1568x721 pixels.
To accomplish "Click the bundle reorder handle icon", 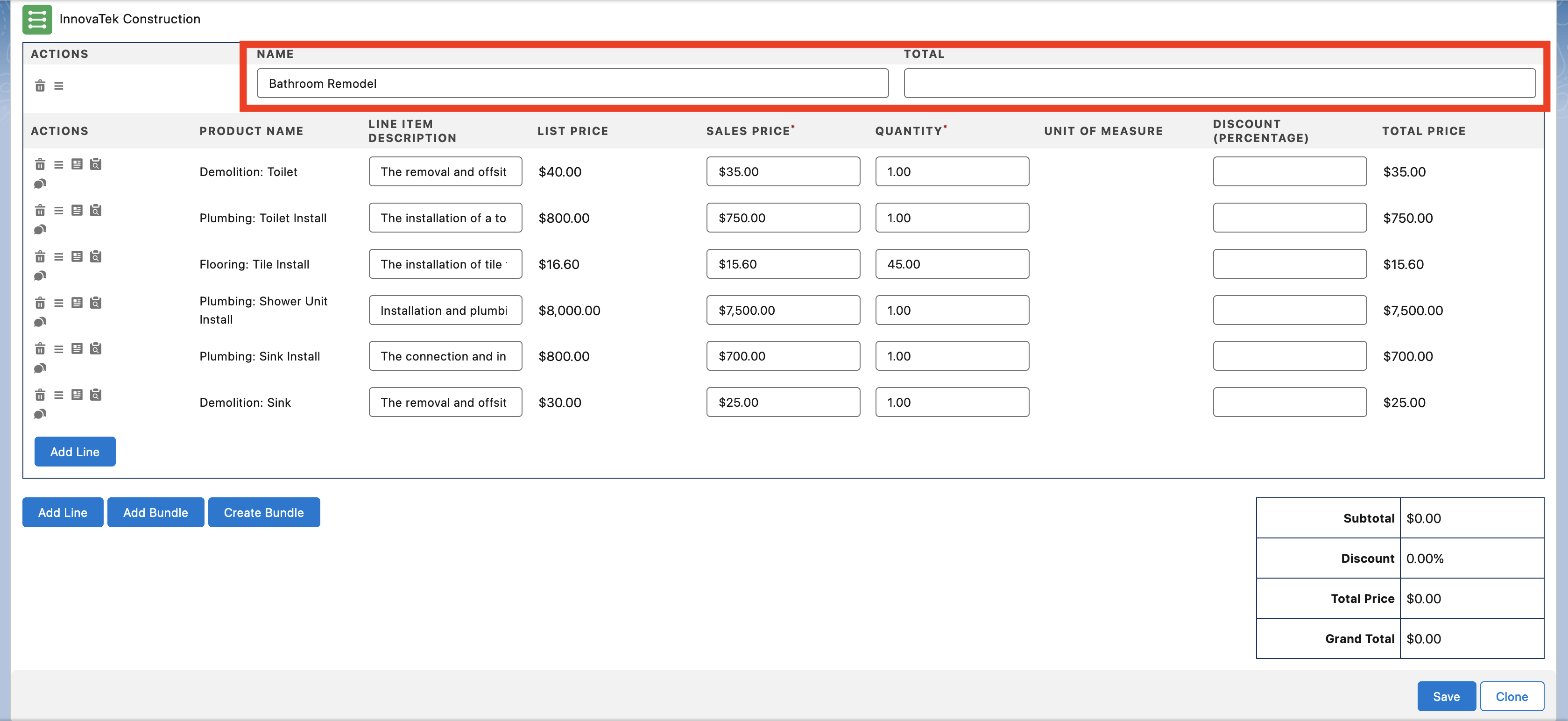I will coord(58,86).
